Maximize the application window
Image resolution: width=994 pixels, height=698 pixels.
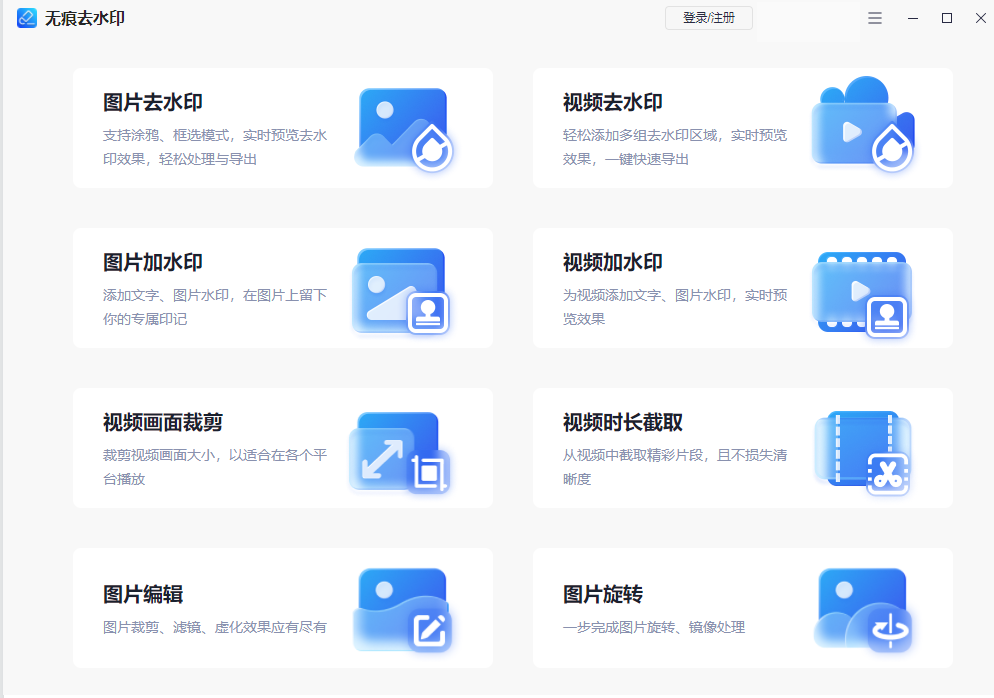[947, 18]
